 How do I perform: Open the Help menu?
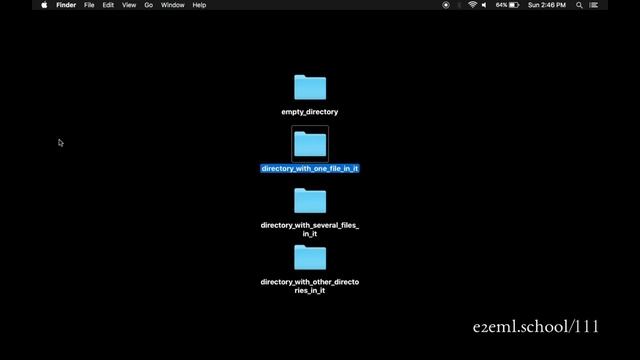(199, 5)
